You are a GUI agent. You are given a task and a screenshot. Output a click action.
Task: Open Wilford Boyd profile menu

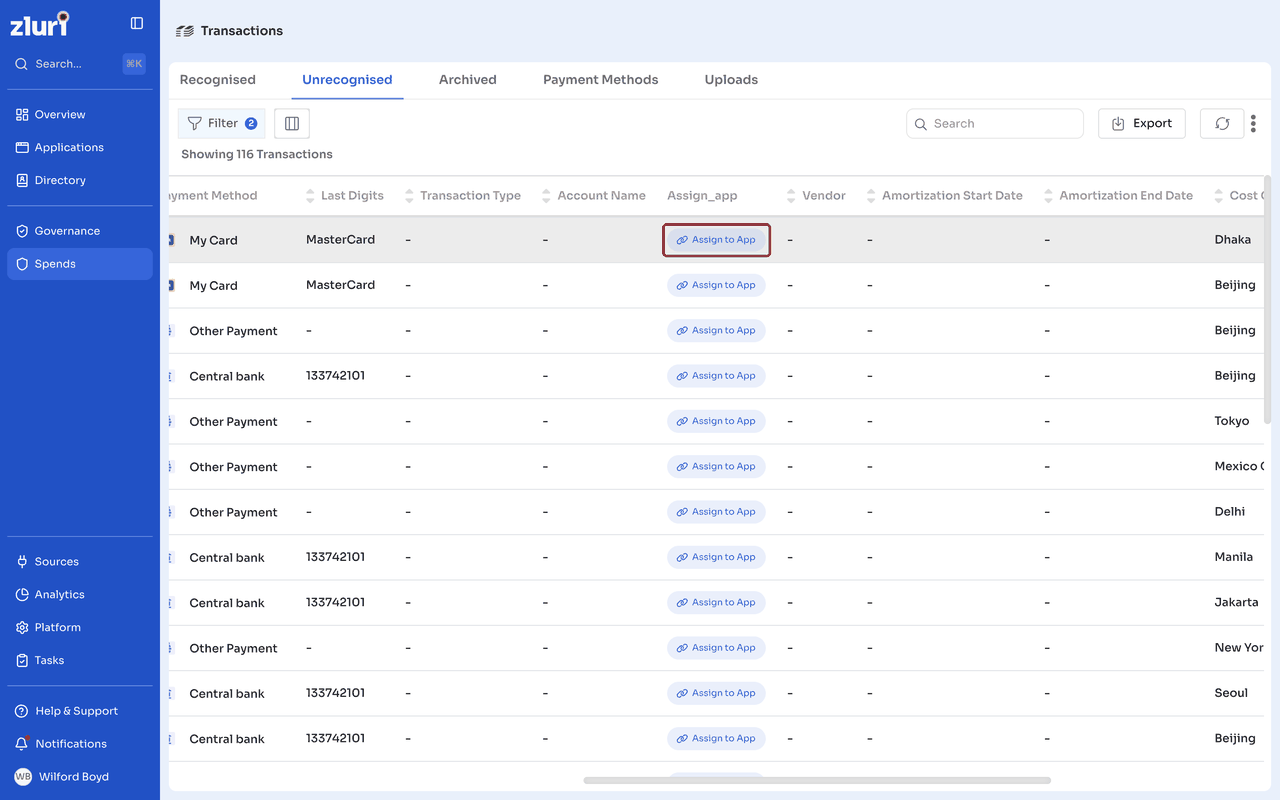(x=80, y=777)
